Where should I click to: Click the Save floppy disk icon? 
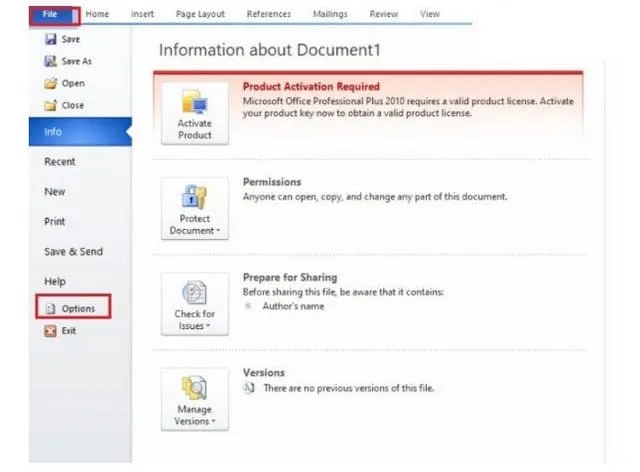(x=51, y=39)
